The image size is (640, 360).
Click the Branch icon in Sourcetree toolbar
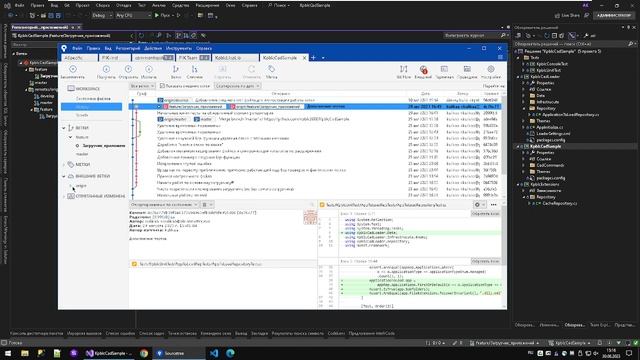(x=176, y=69)
